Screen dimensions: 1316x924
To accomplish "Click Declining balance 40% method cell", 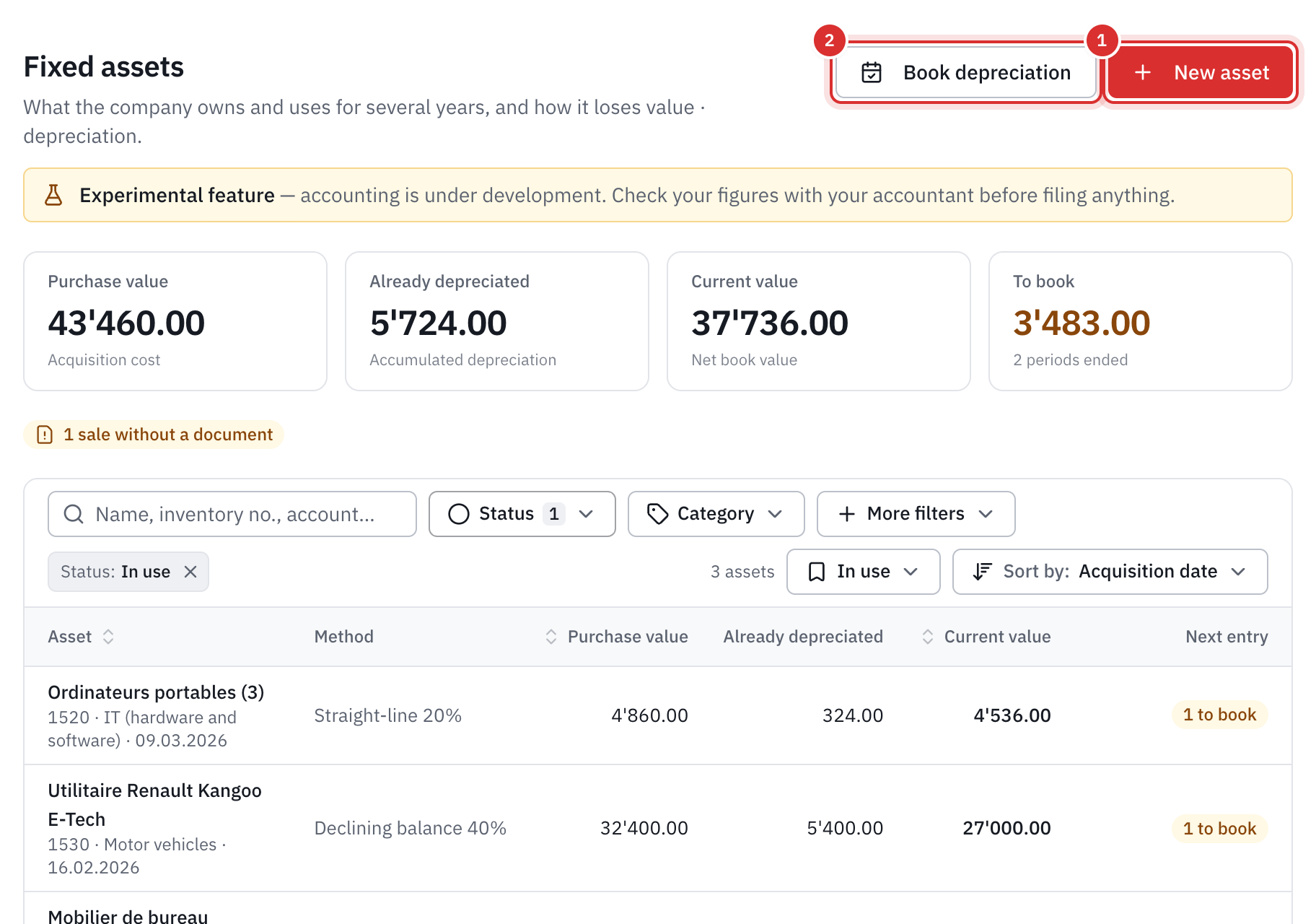I will 411,828.
